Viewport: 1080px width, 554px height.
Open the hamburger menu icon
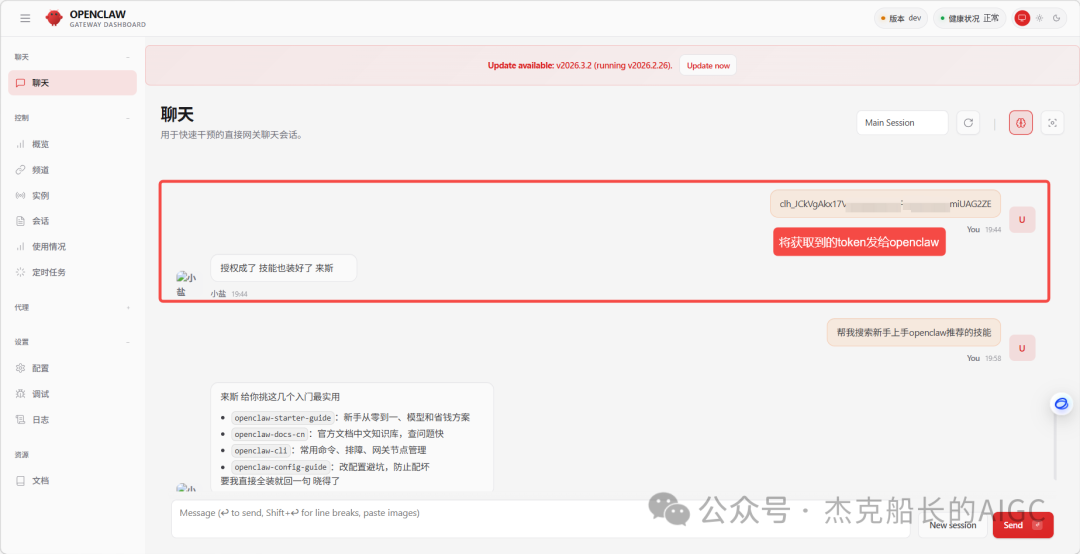tap(25, 19)
